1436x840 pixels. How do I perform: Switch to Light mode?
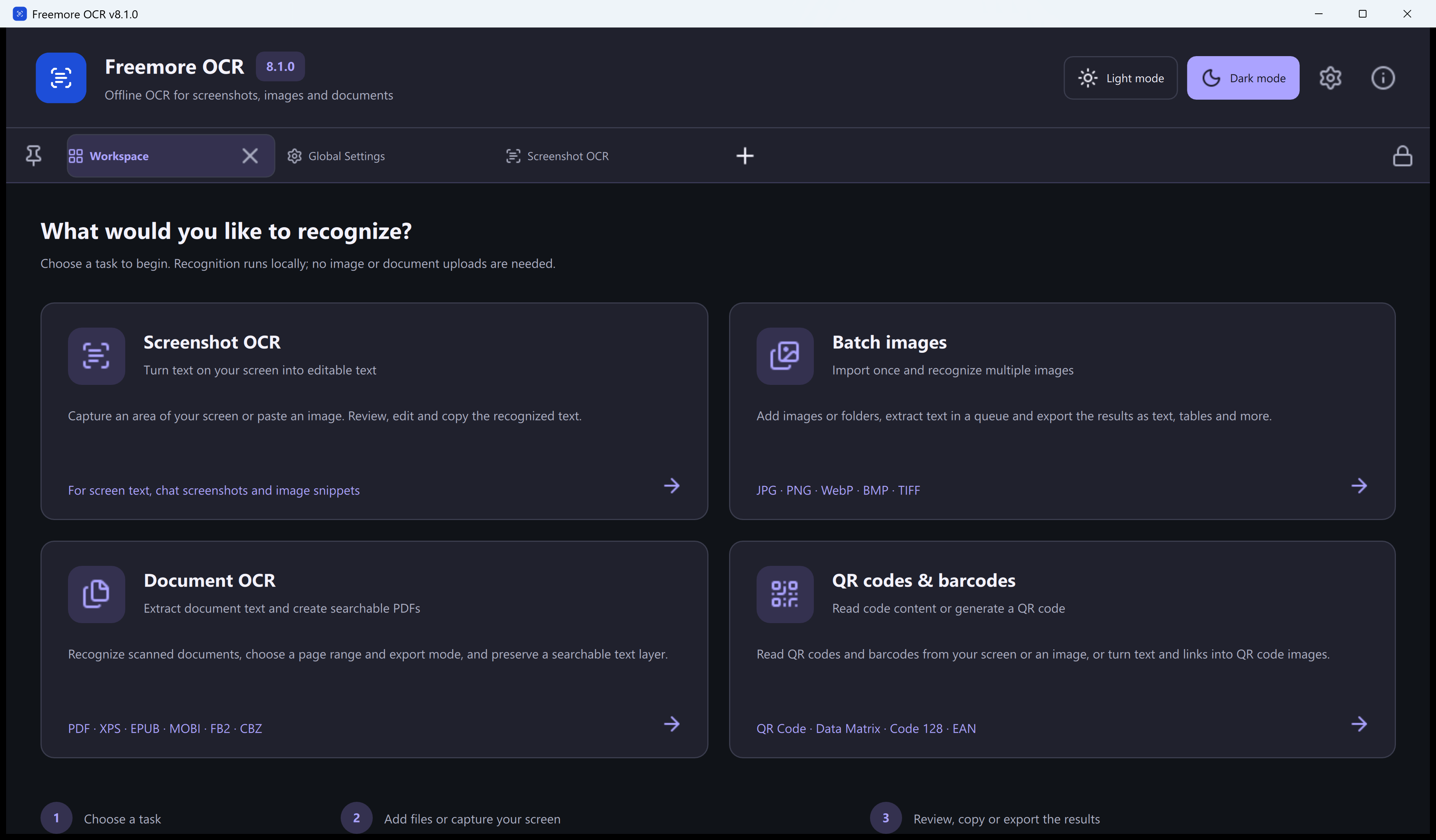point(1120,78)
